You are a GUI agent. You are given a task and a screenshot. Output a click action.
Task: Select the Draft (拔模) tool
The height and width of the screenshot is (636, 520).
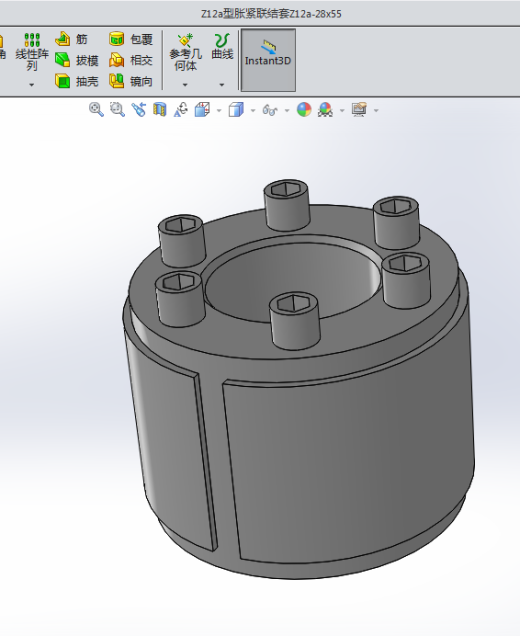coord(77,60)
